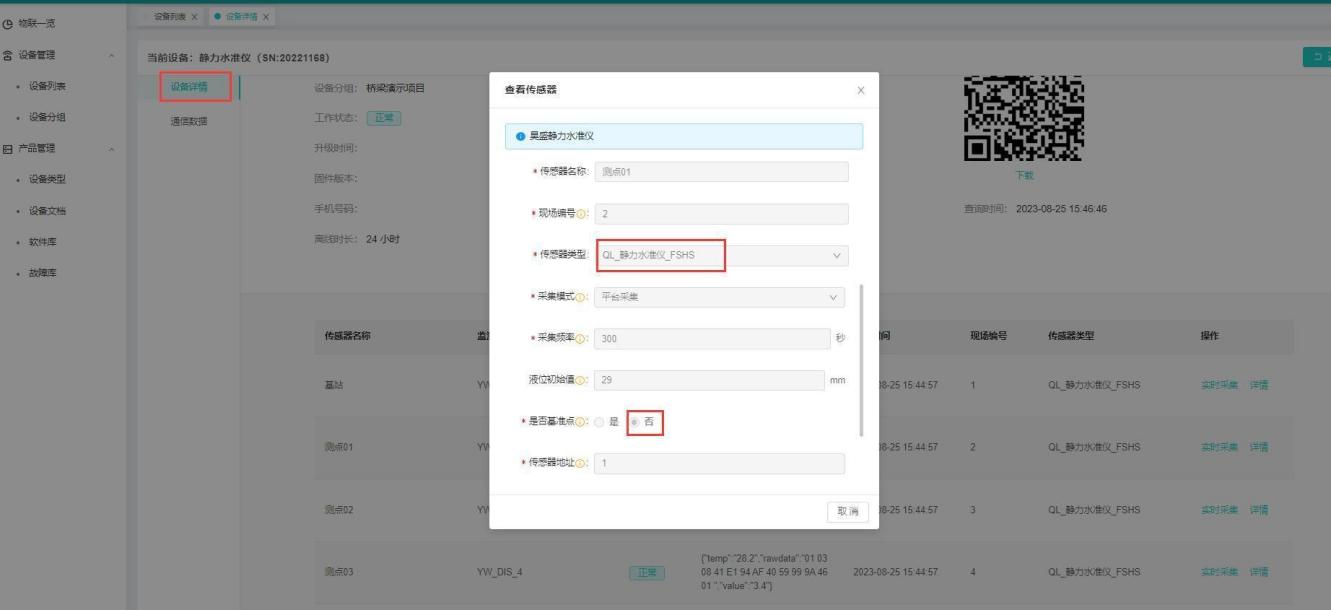Image resolution: width=1331 pixels, height=610 pixels.
Task: Click the 产品管理 menu icon in sidebar
Action: [x=8, y=149]
